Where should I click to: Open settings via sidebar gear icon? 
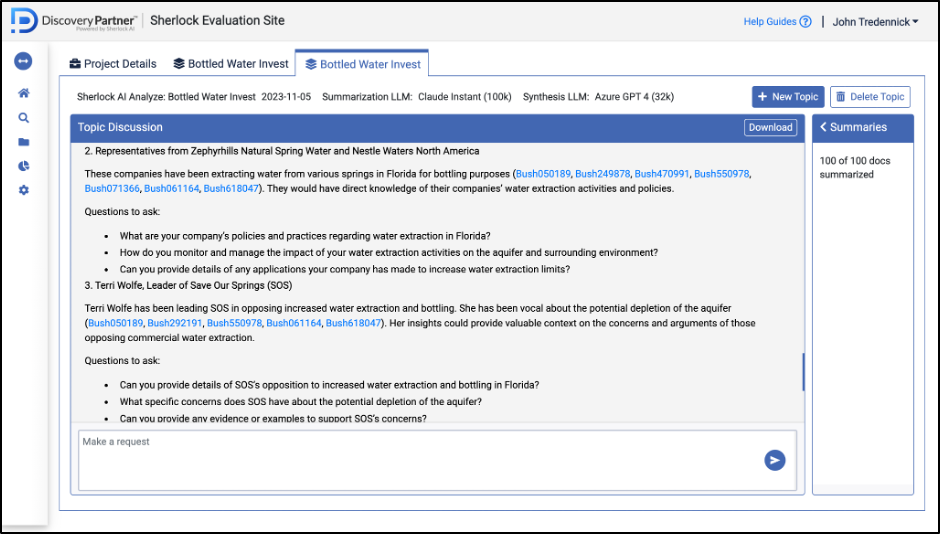[x=23, y=190]
